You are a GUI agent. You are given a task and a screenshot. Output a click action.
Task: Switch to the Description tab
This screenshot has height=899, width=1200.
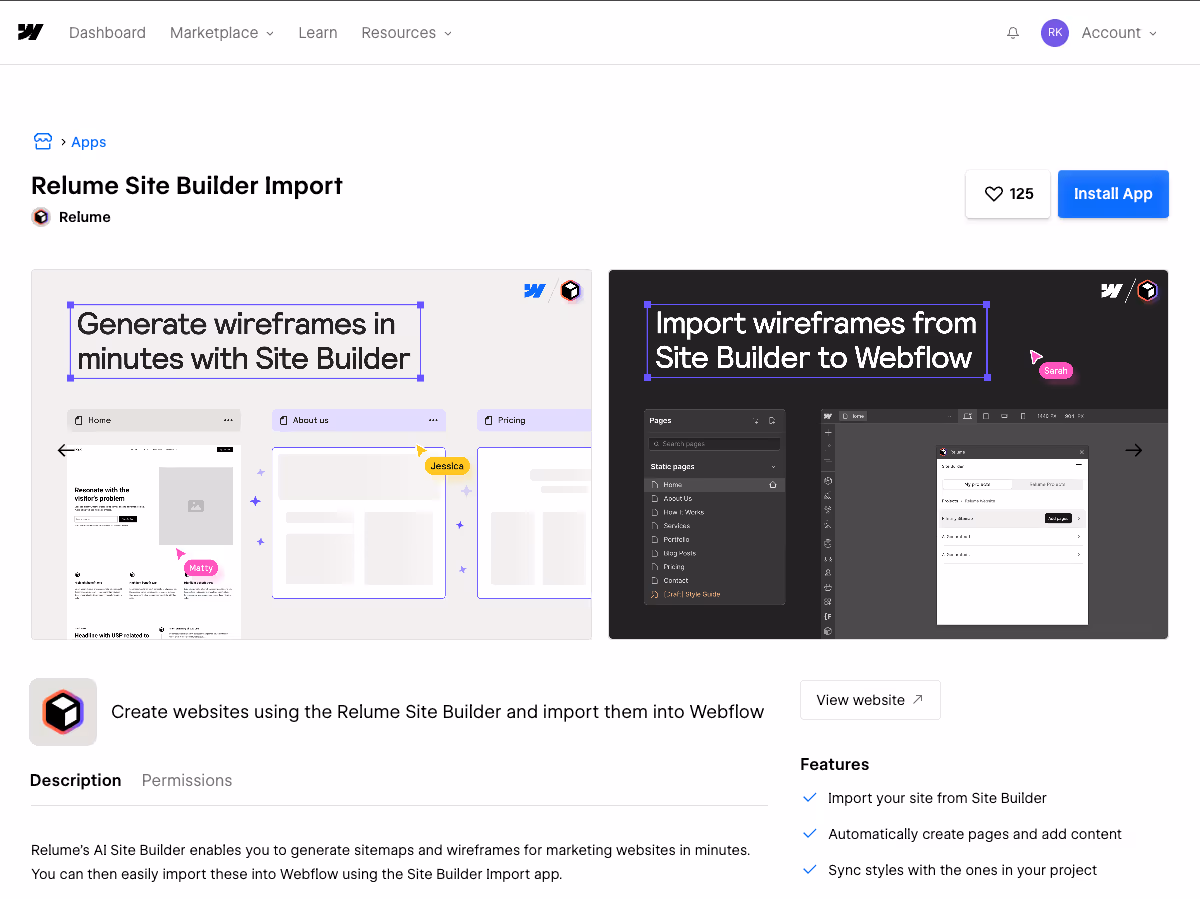coord(76,780)
